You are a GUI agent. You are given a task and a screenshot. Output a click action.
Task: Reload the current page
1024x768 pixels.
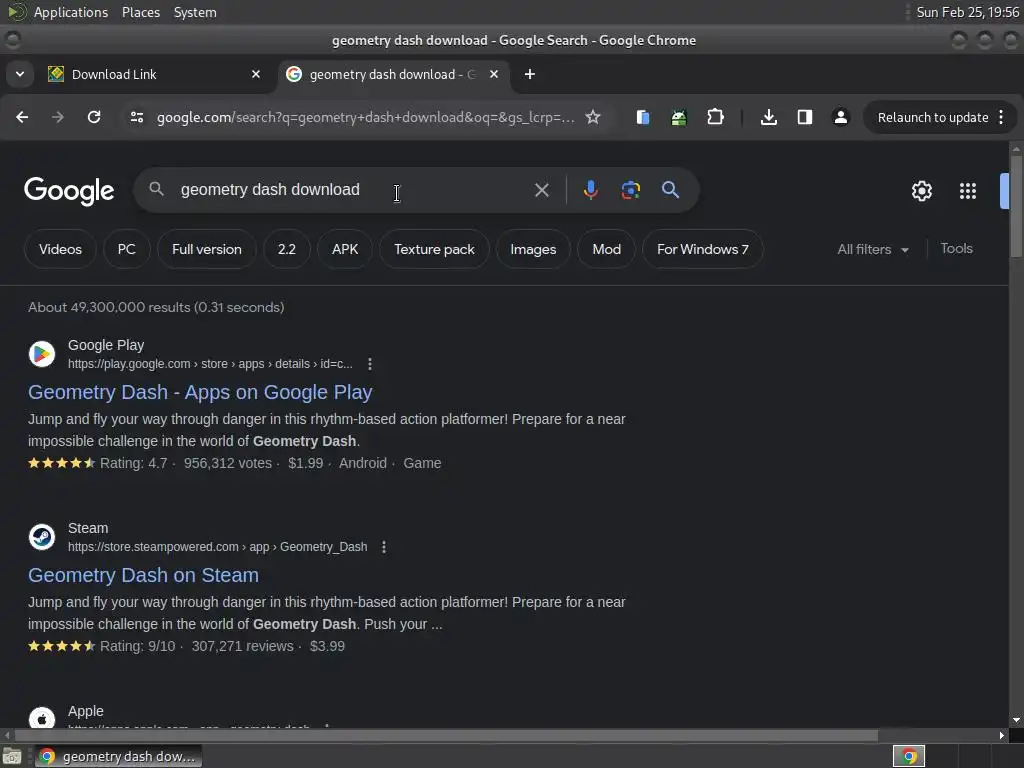tap(94, 117)
